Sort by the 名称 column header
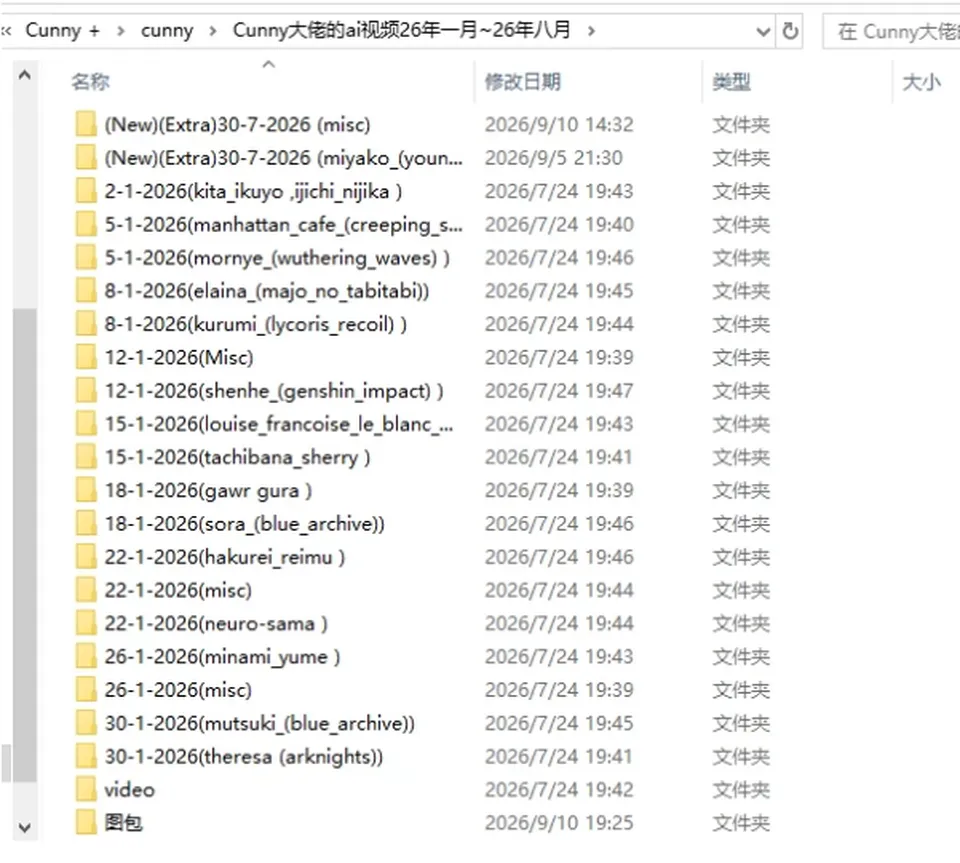The height and width of the screenshot is (863, 960). (90, 81)
